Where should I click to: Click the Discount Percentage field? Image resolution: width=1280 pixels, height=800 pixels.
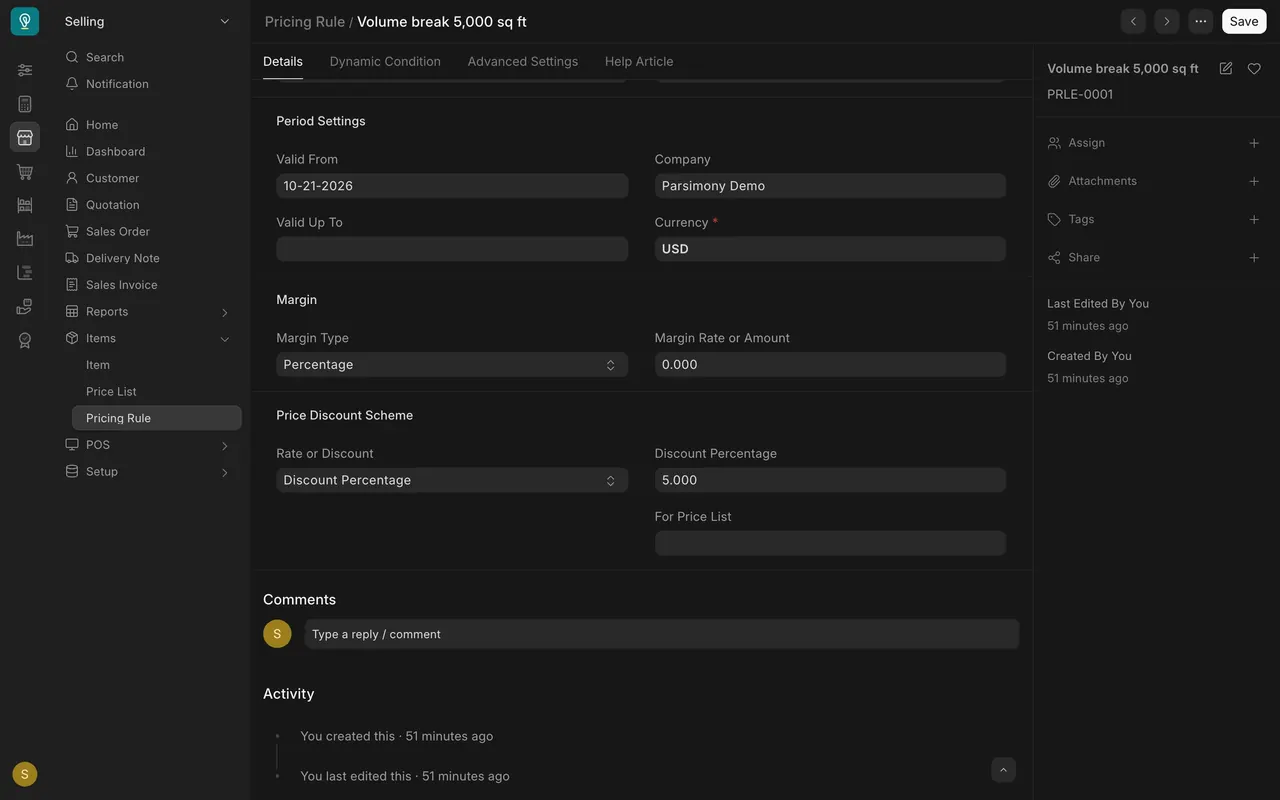coord(830,480)
